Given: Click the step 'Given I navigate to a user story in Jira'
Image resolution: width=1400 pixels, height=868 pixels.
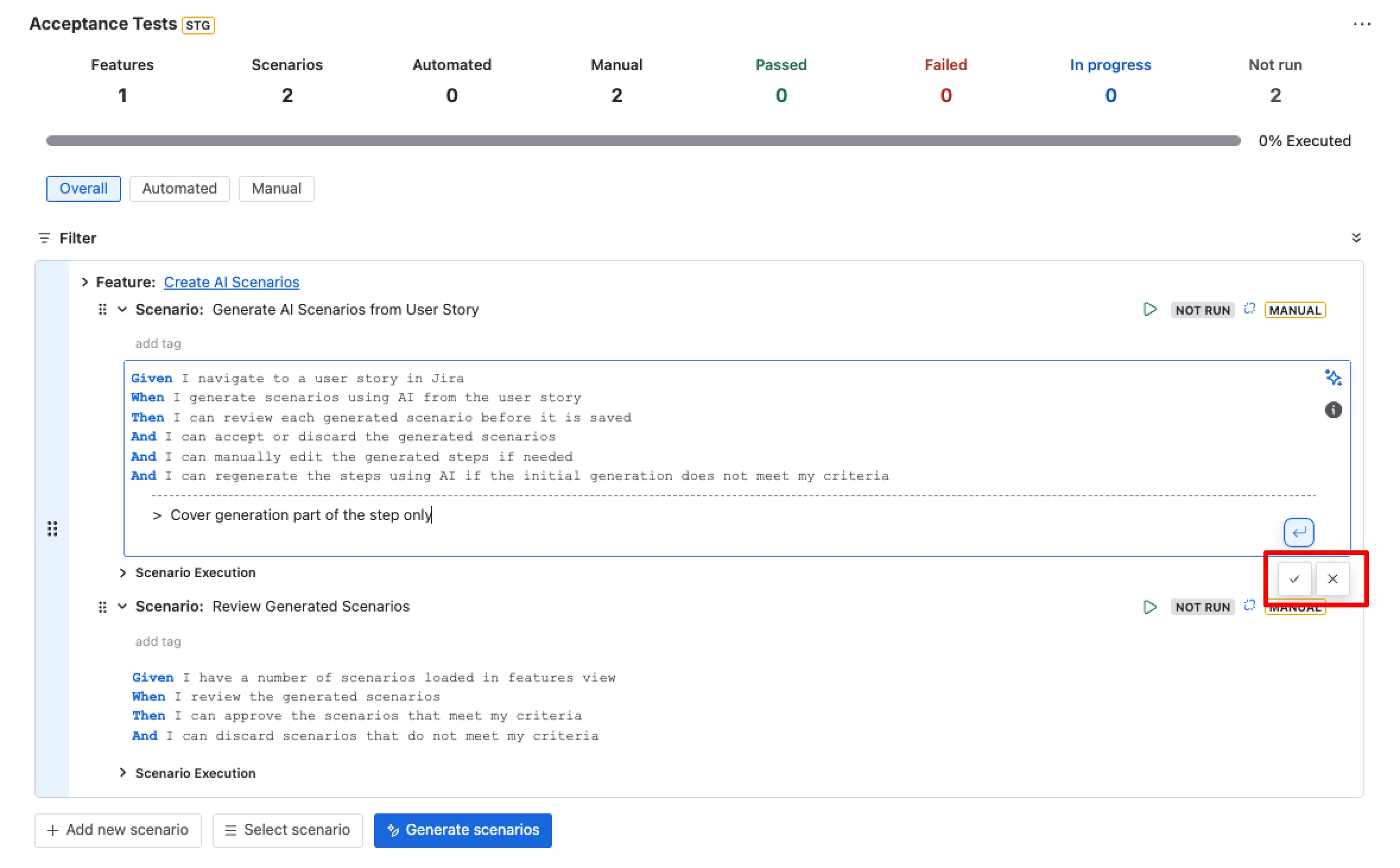Looking at the screenshot, I should (x=297, y=378).
